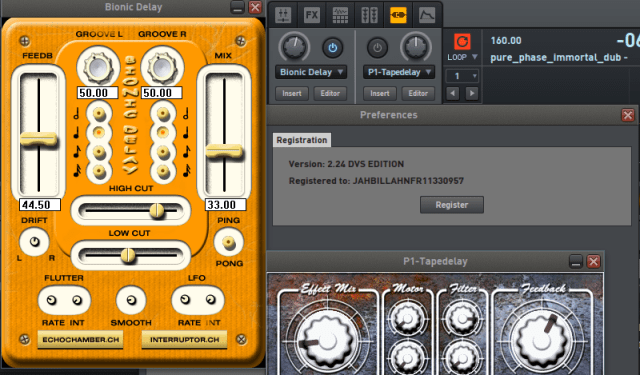This screenshot has height=375, width=640.
Task: Click the FLUTTER RATE knob
Action: [51, 300]
